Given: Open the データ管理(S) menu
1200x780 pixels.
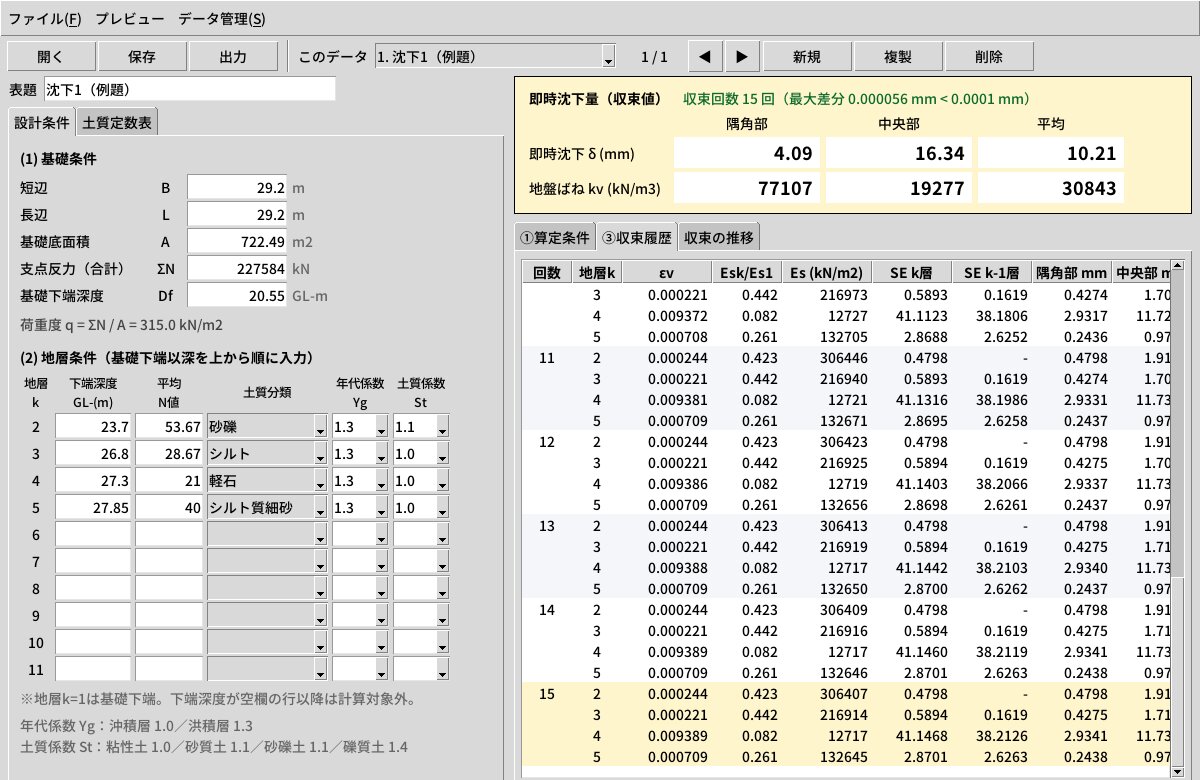Looking at the screenshot, I should [x=222, y=18].
